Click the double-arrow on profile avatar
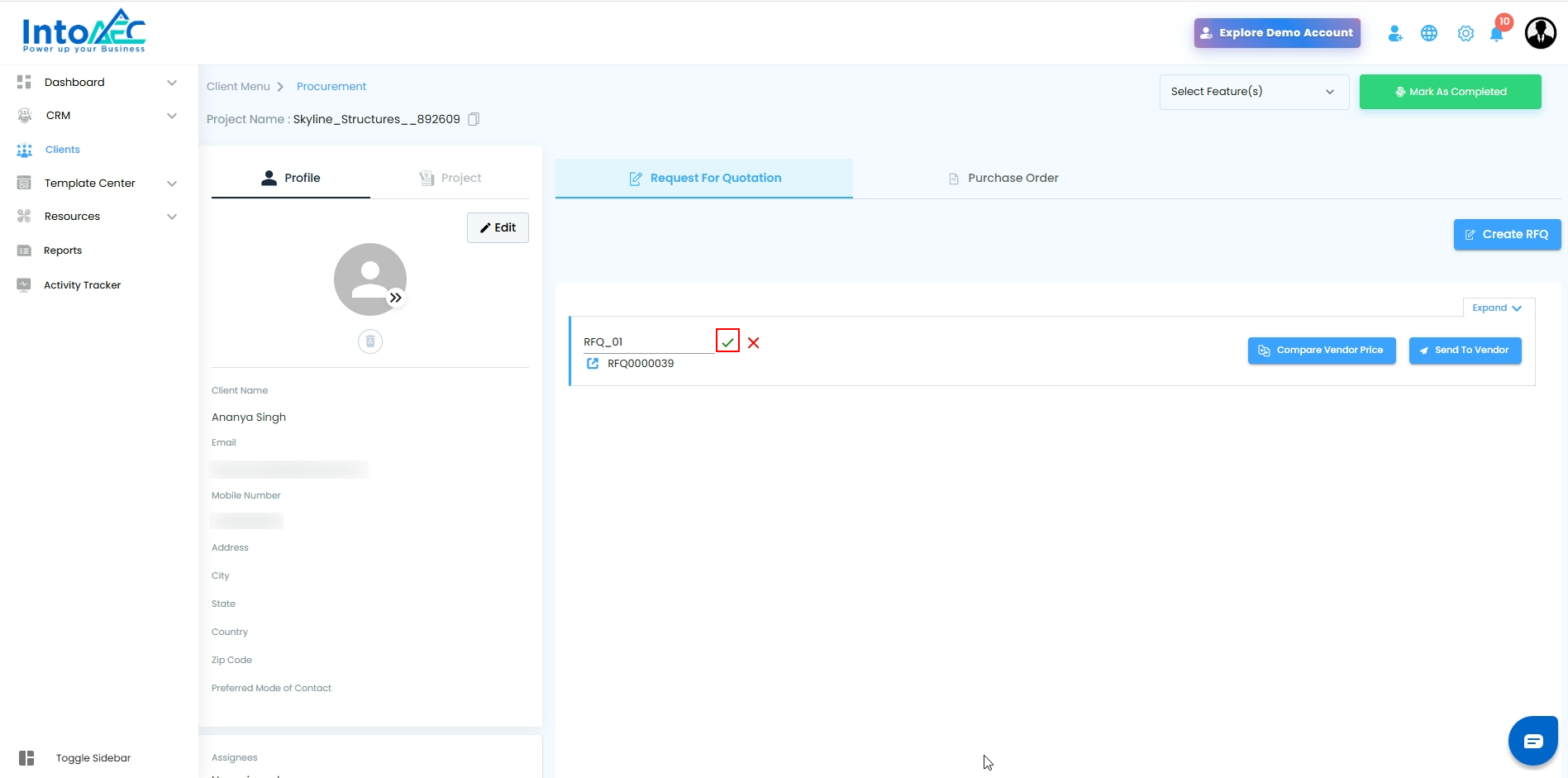The height and width of the screenshot is (778, 1568). (396, 298)
